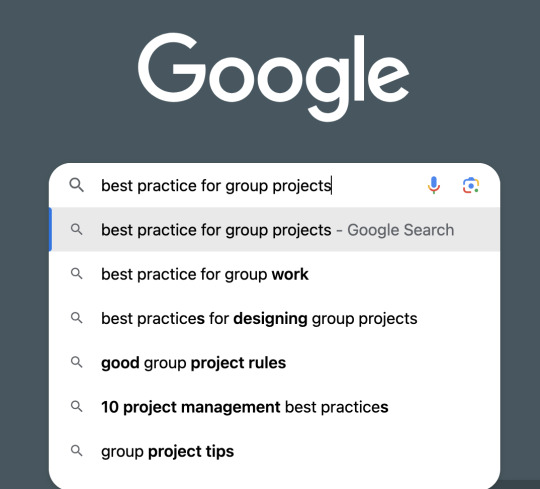
Task: Click the Google logo
Action: tap(273, 77)
